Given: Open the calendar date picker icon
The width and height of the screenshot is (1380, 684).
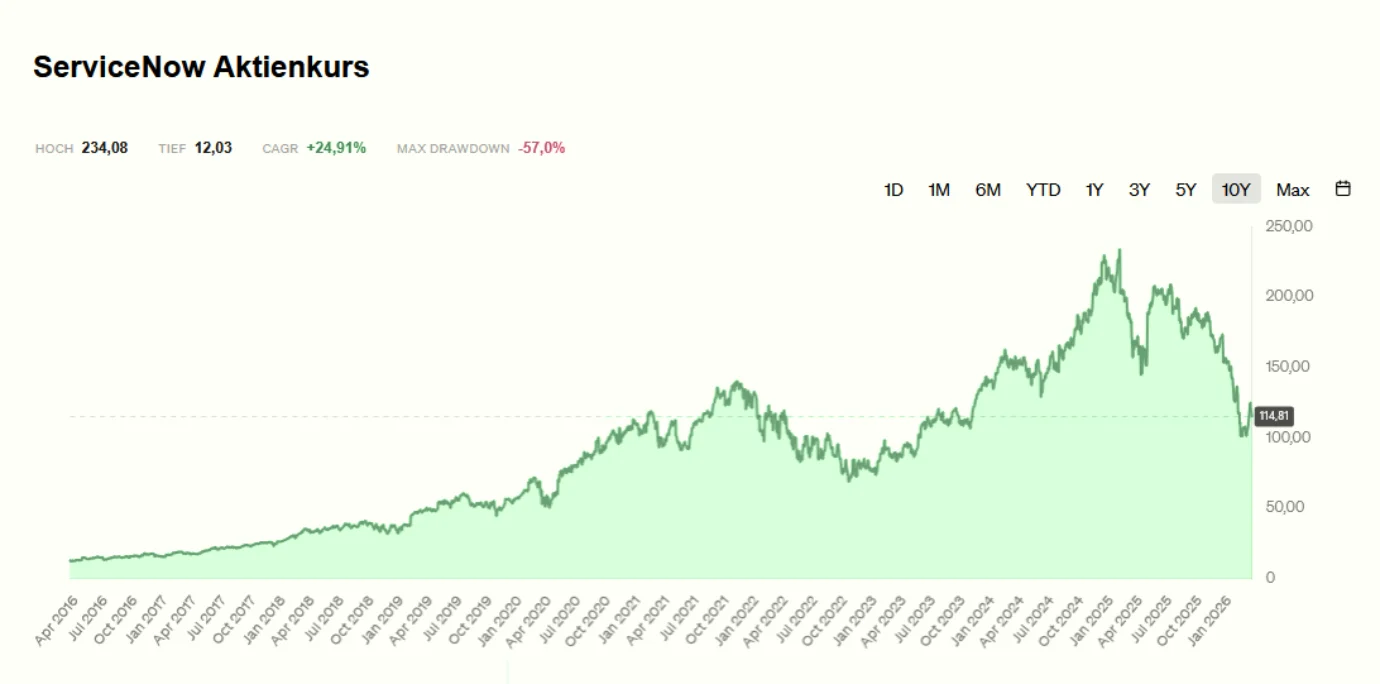Looking at the screenshot, I should pos(1342,188).
